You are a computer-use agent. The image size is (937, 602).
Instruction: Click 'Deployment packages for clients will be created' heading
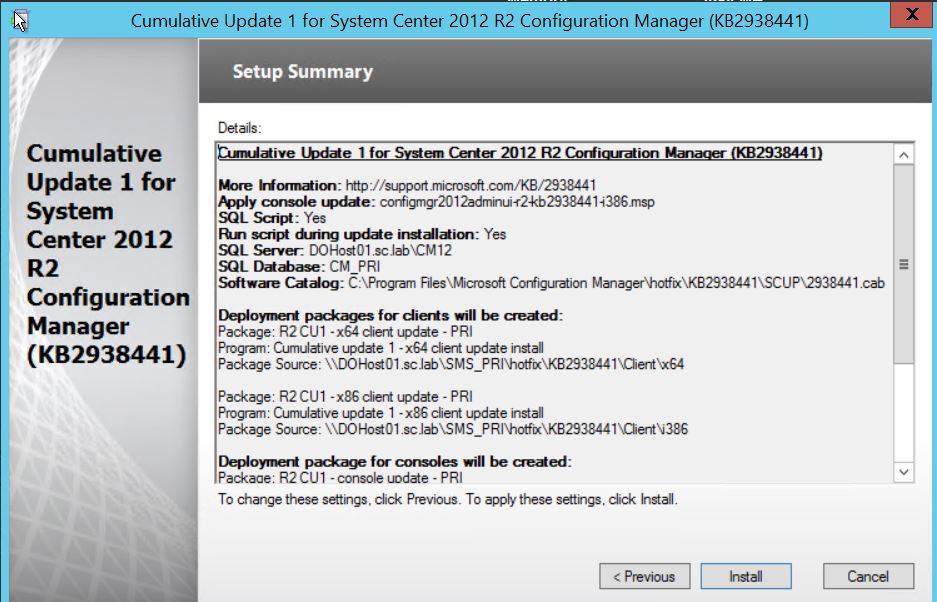390,315
